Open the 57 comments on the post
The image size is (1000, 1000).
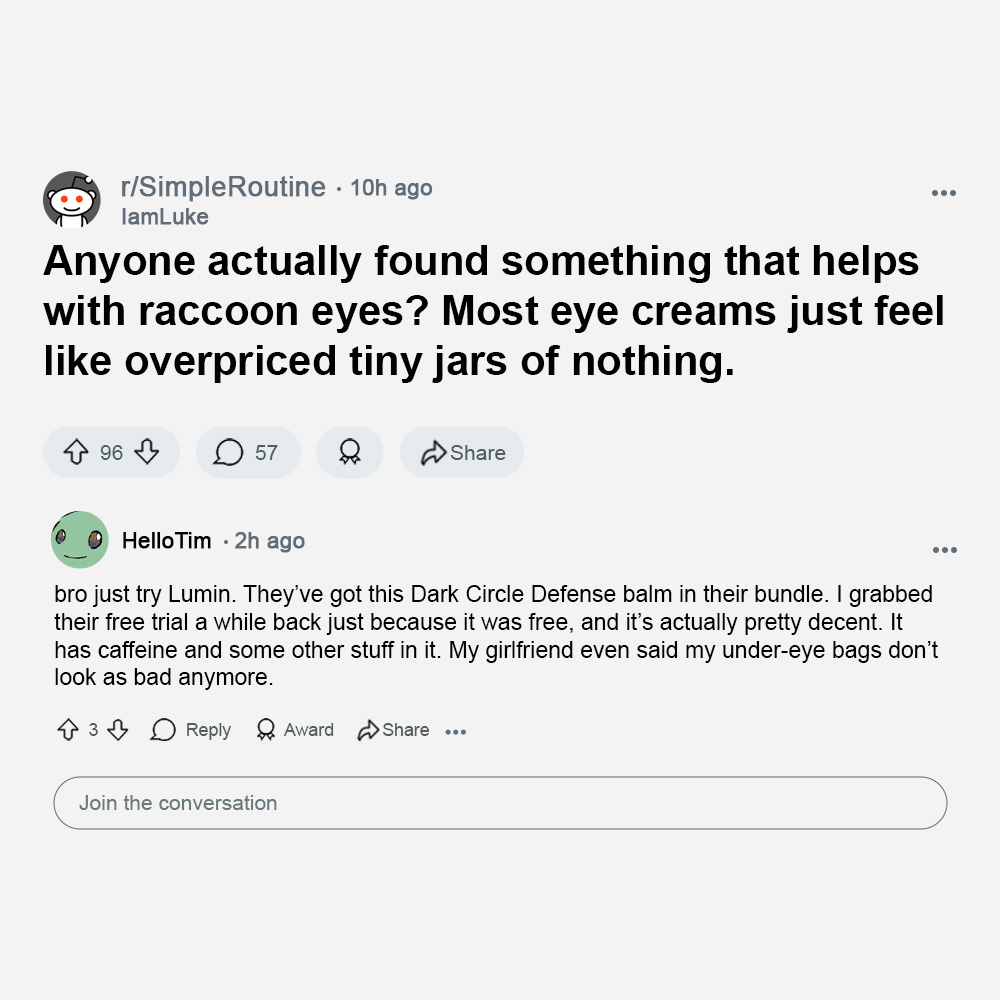pos(247,452)
